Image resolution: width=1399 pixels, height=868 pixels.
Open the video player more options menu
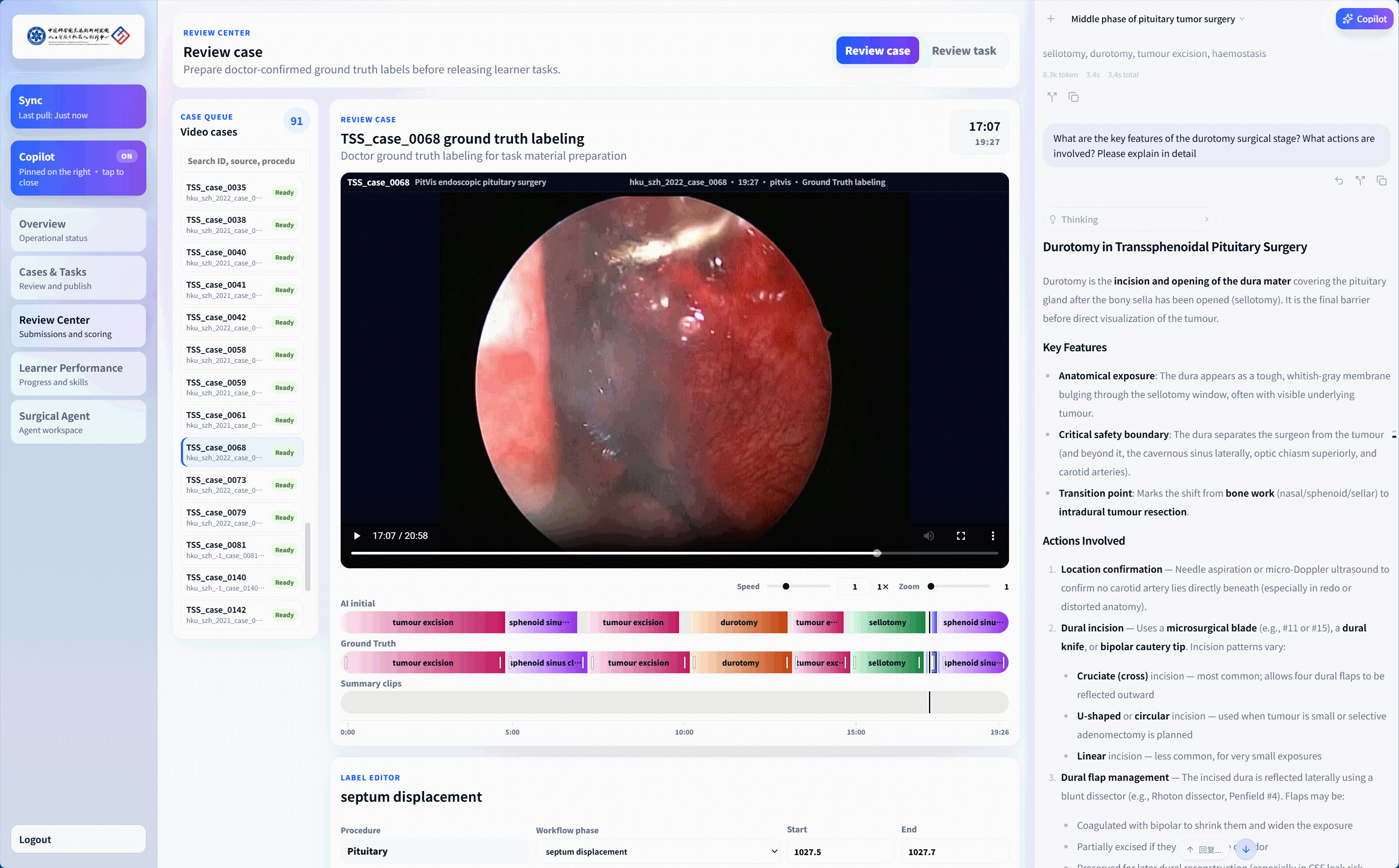point(993,536)
